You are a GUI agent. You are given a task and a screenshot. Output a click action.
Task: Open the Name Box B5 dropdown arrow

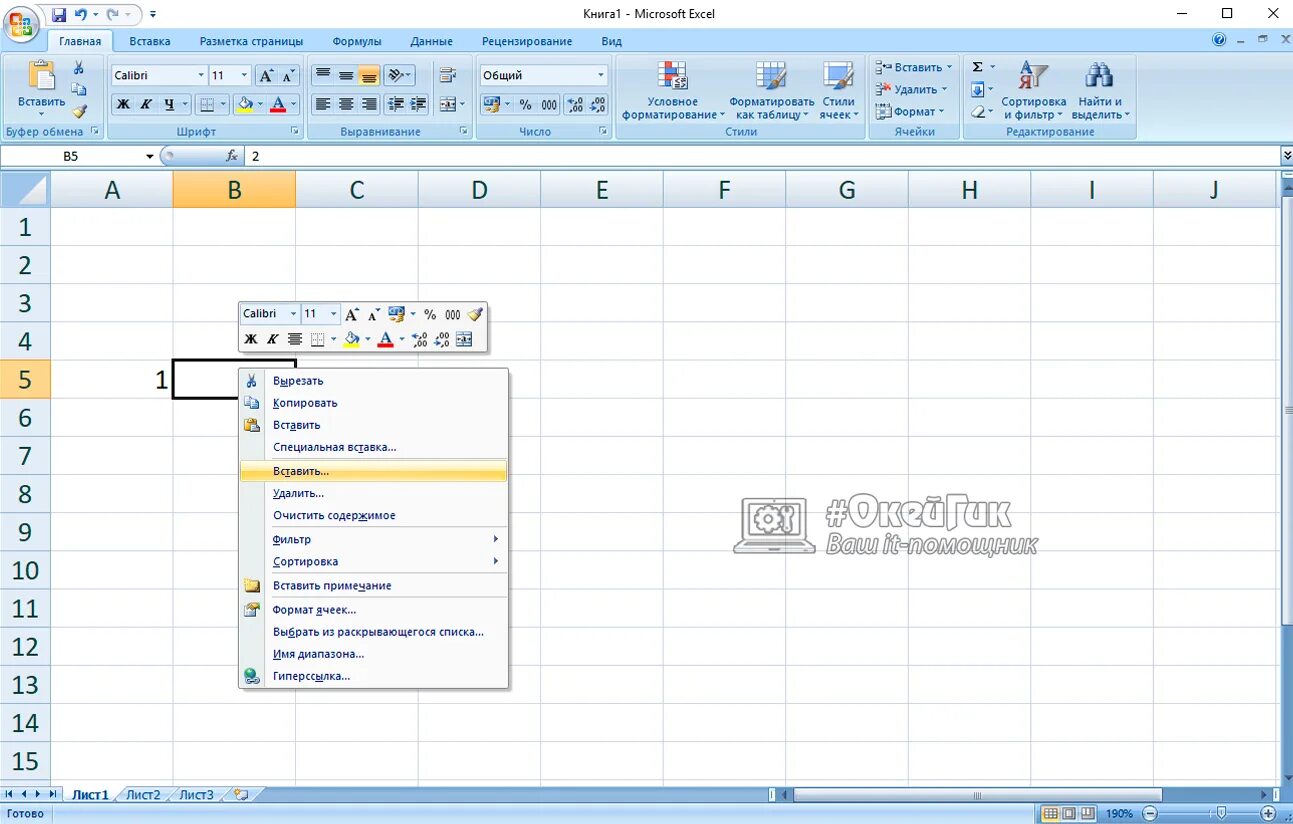150,156
